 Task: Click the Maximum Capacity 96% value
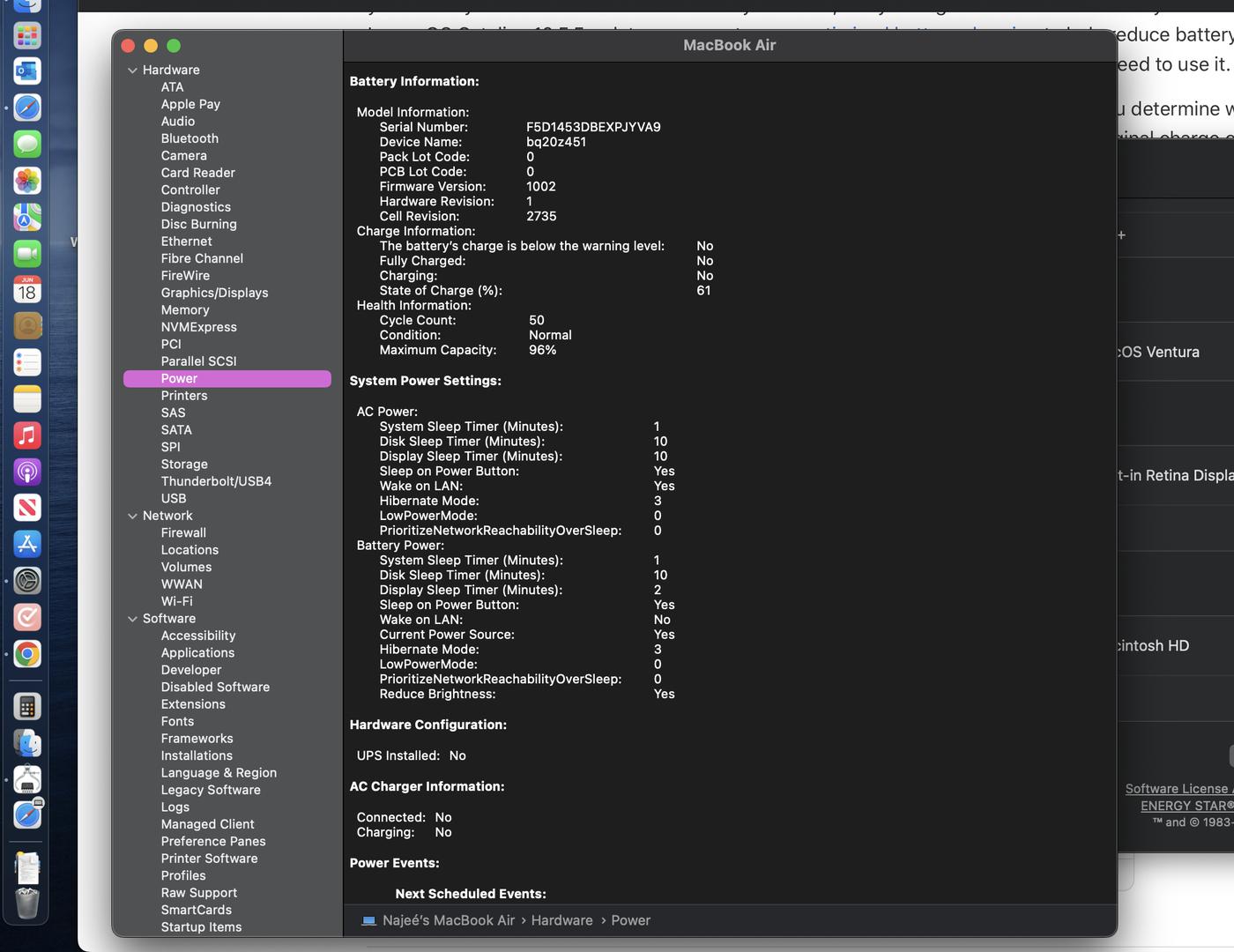pos(542,350)
